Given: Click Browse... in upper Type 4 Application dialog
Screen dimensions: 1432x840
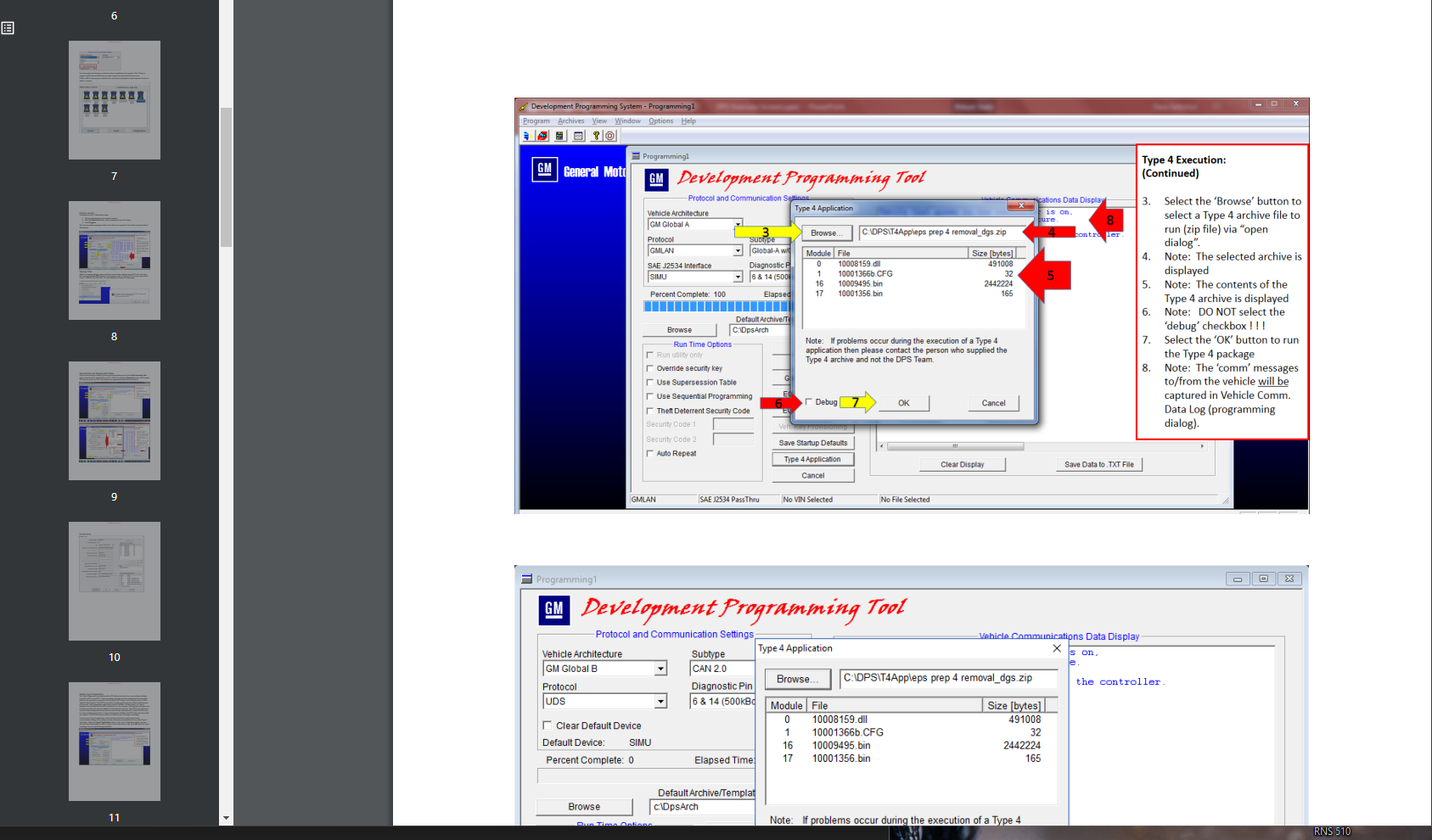Looking at the screenshot, I should [x=826, y=232].
